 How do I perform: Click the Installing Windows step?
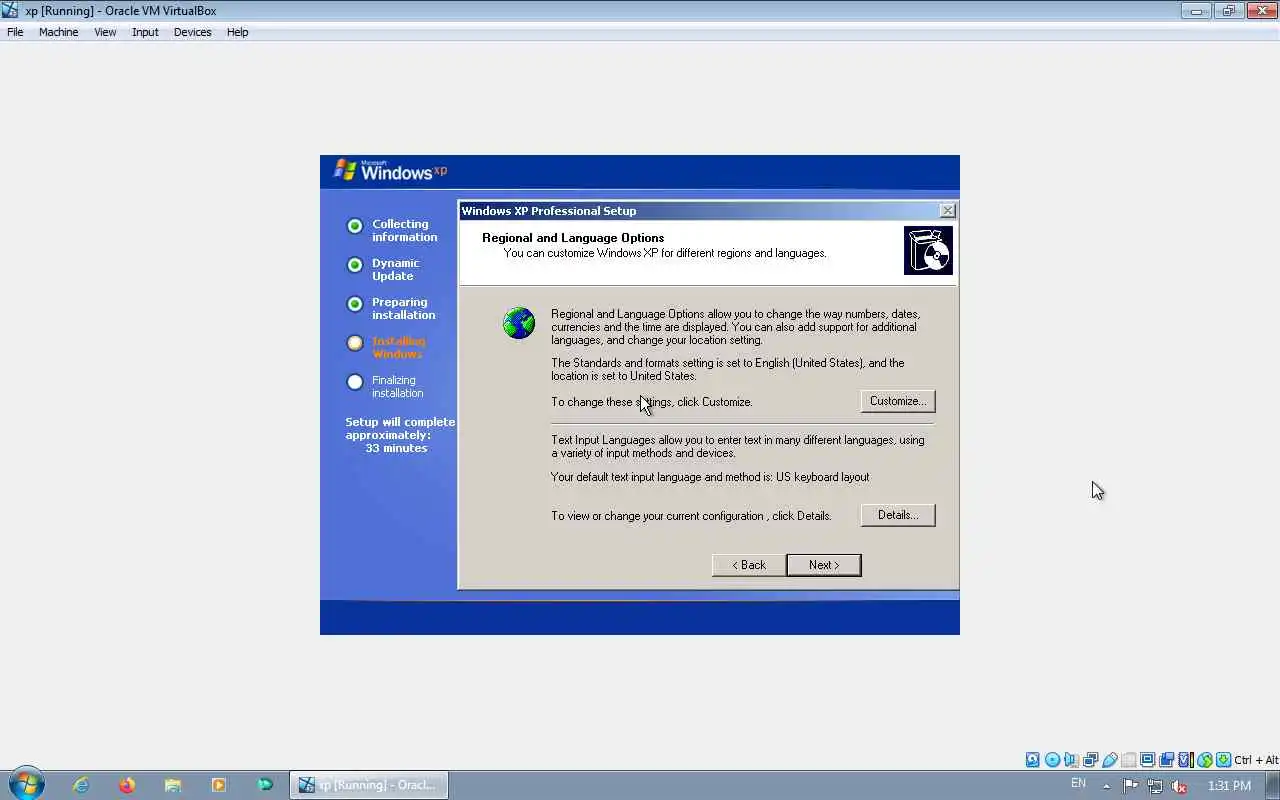click(398, 347)
